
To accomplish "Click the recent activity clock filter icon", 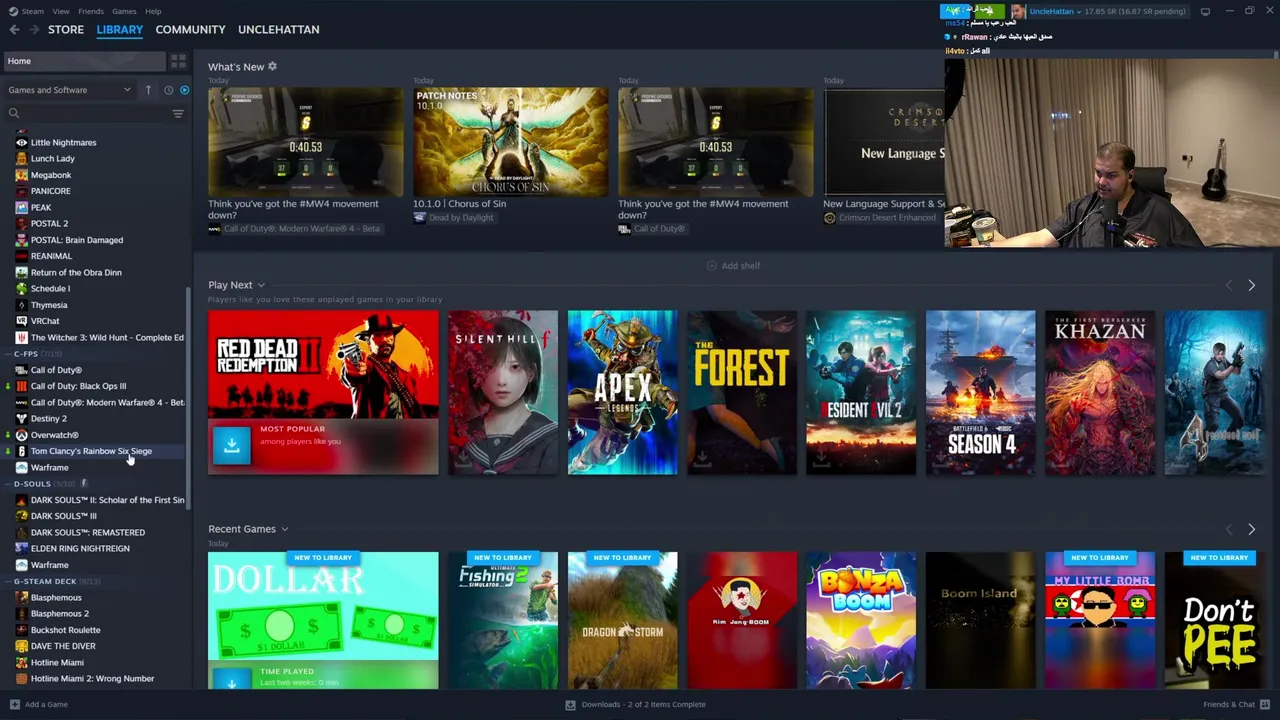I will coord(168,90).
